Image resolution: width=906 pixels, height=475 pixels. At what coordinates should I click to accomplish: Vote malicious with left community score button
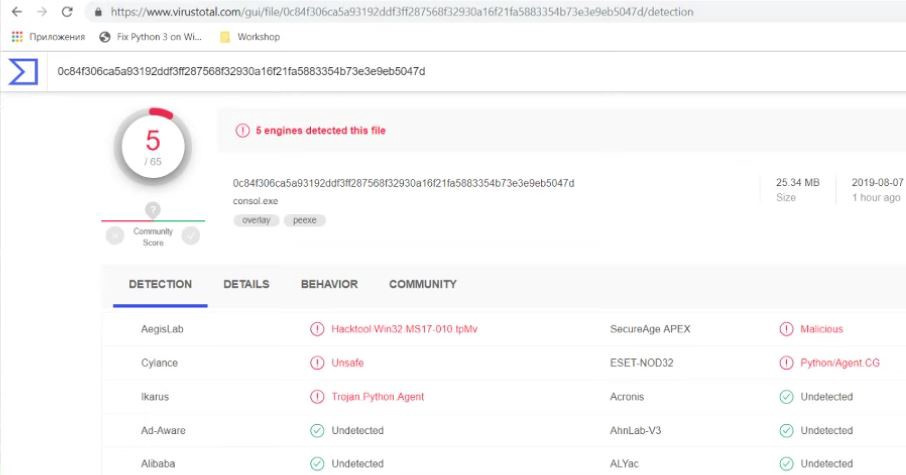point(115,236)
